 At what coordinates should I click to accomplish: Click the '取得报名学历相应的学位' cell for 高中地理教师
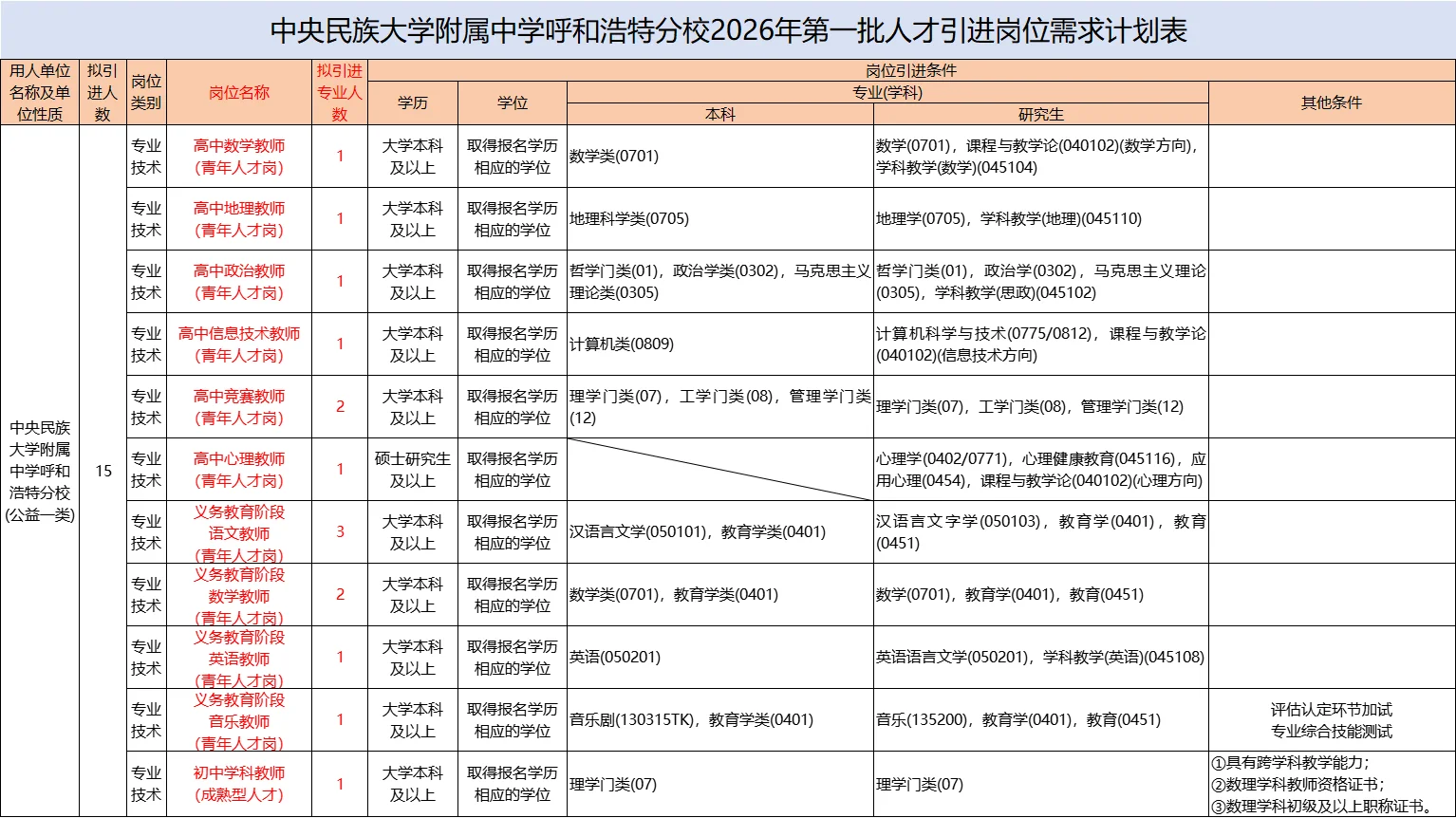[x=513, y=219]
